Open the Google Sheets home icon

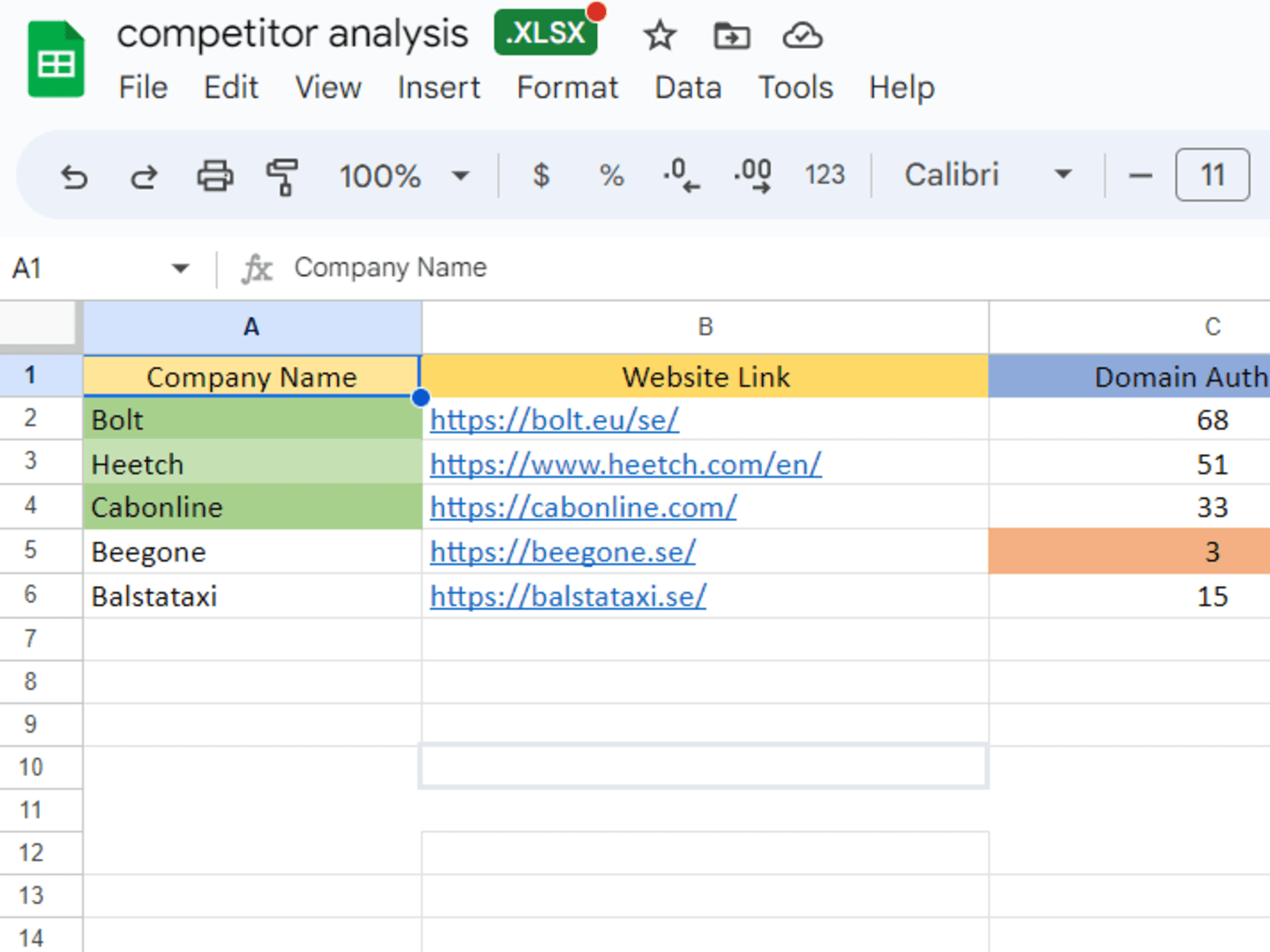(56, 59)
